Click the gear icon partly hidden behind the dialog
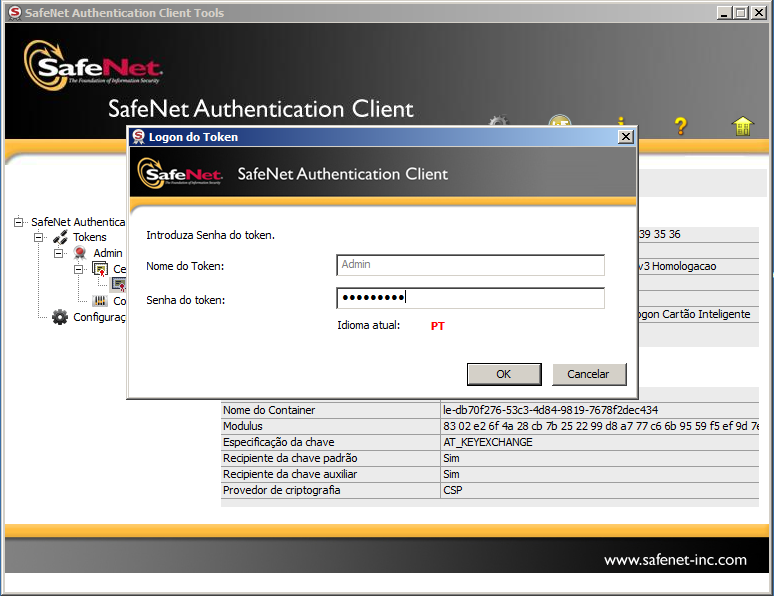774x596 pixels. [498, 121]
